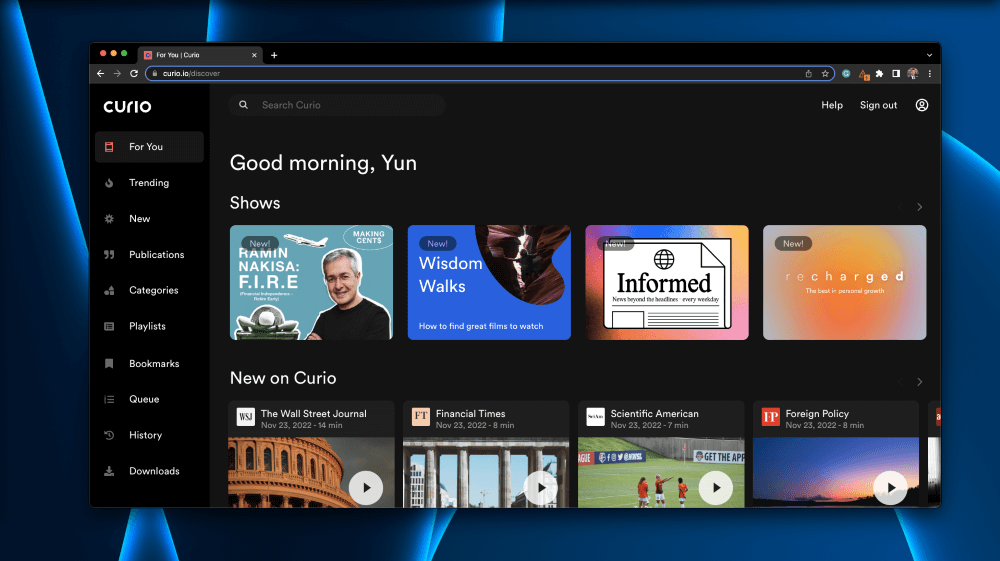The image size is (1000, 561).
Task: Click the Financial Times FT logo
Action: point(420,417)
